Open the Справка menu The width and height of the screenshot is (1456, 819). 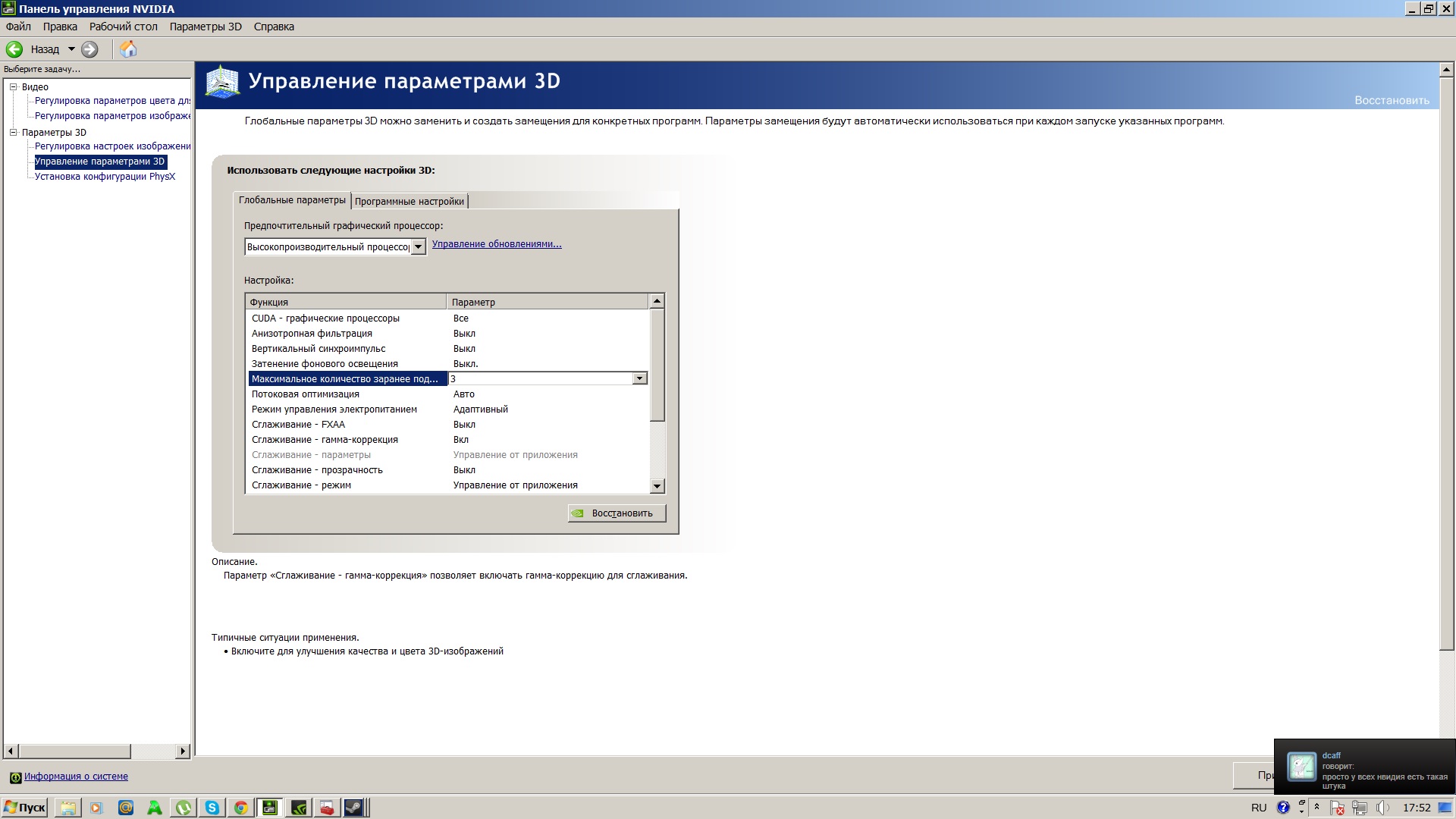point(274,27)
